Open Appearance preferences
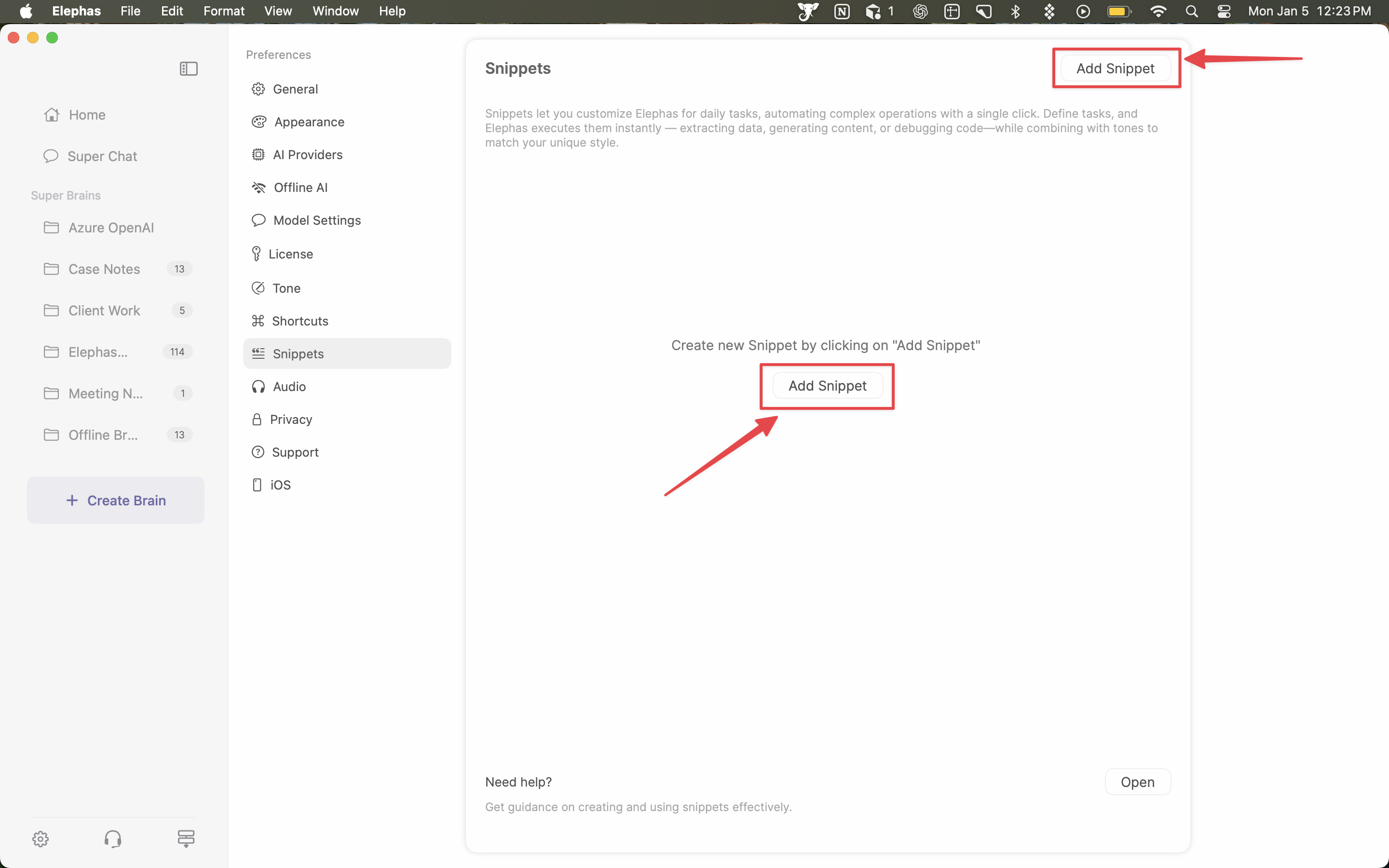The height and width of the screenshot is (868, 1389). click(347, 122)
